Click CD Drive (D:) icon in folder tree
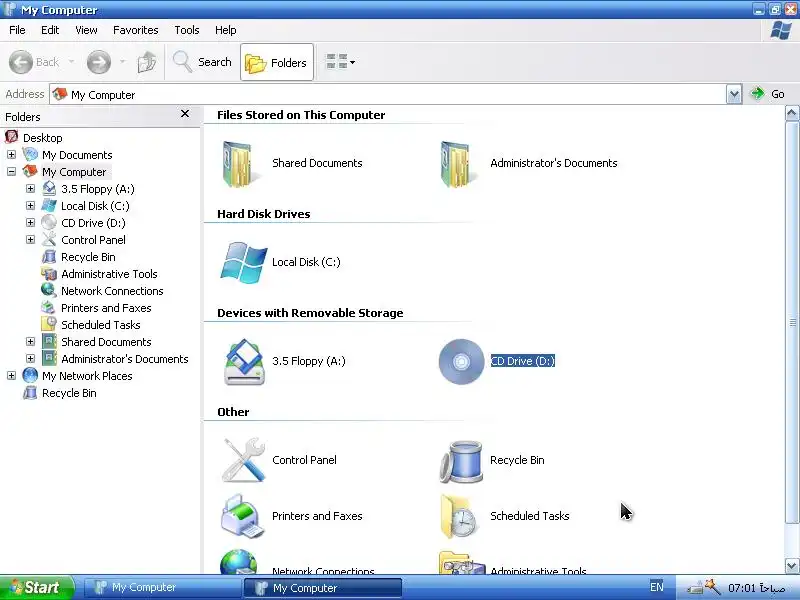The image size is (800, 600). pyautogui.click(x=49, y=222)
